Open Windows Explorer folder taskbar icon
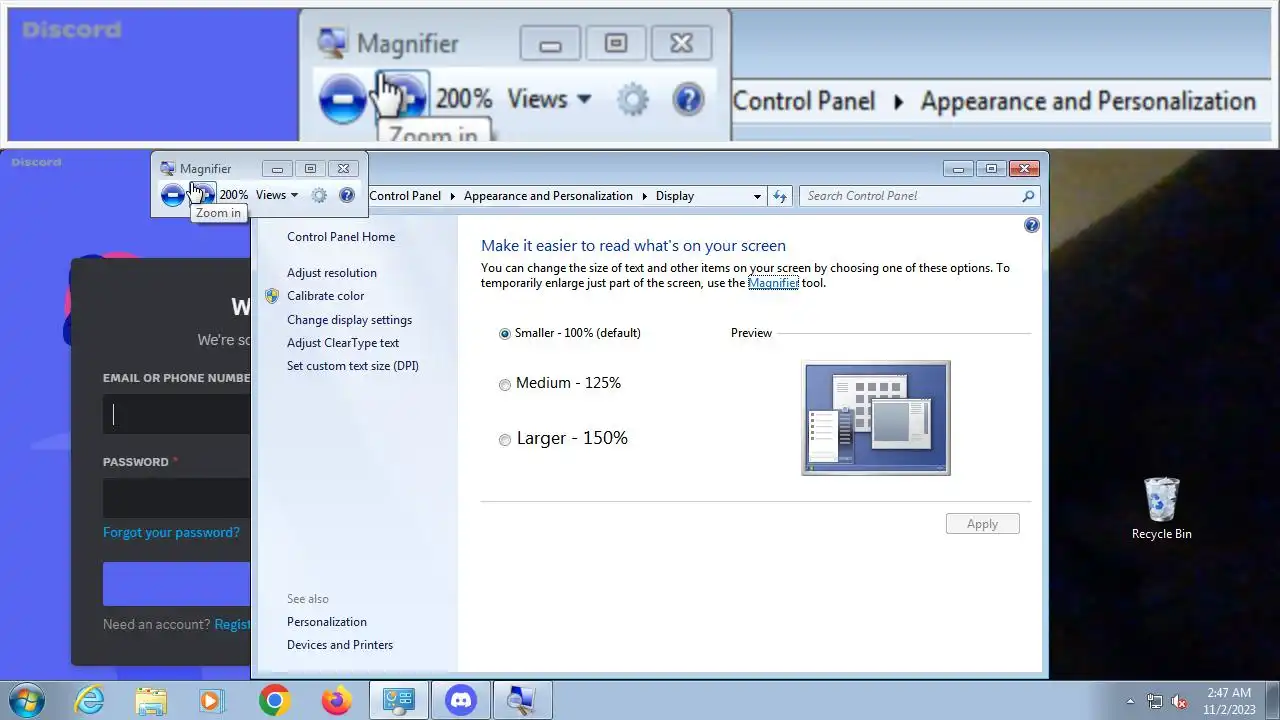The height and width of the screenshot is (720, 1280). coord(151,701)
